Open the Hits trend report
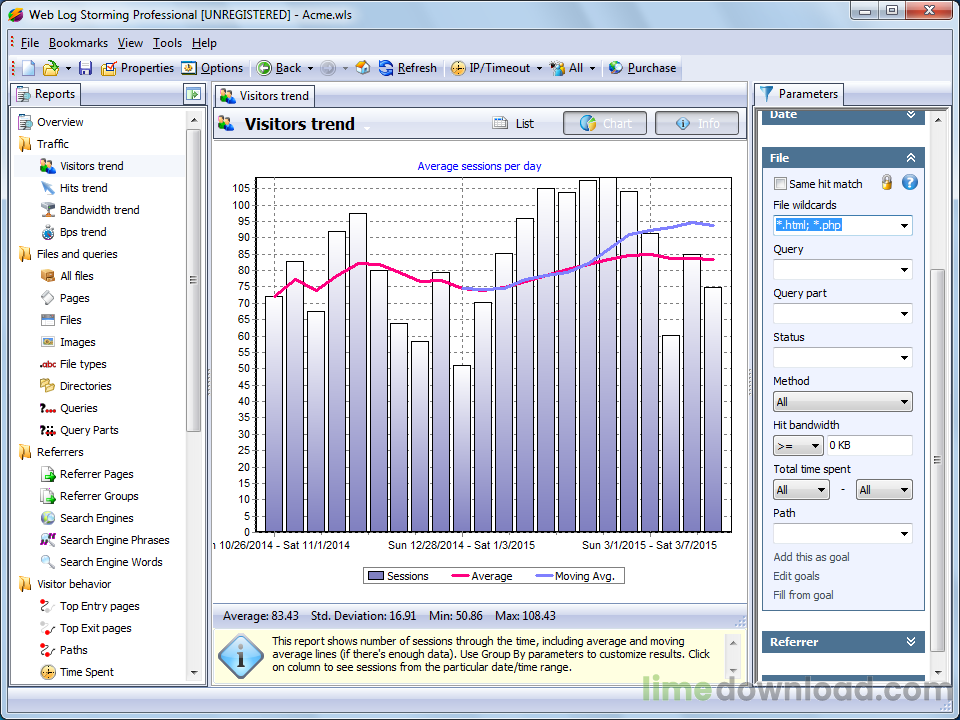960x720 pixels. click(x=83, y=188)
